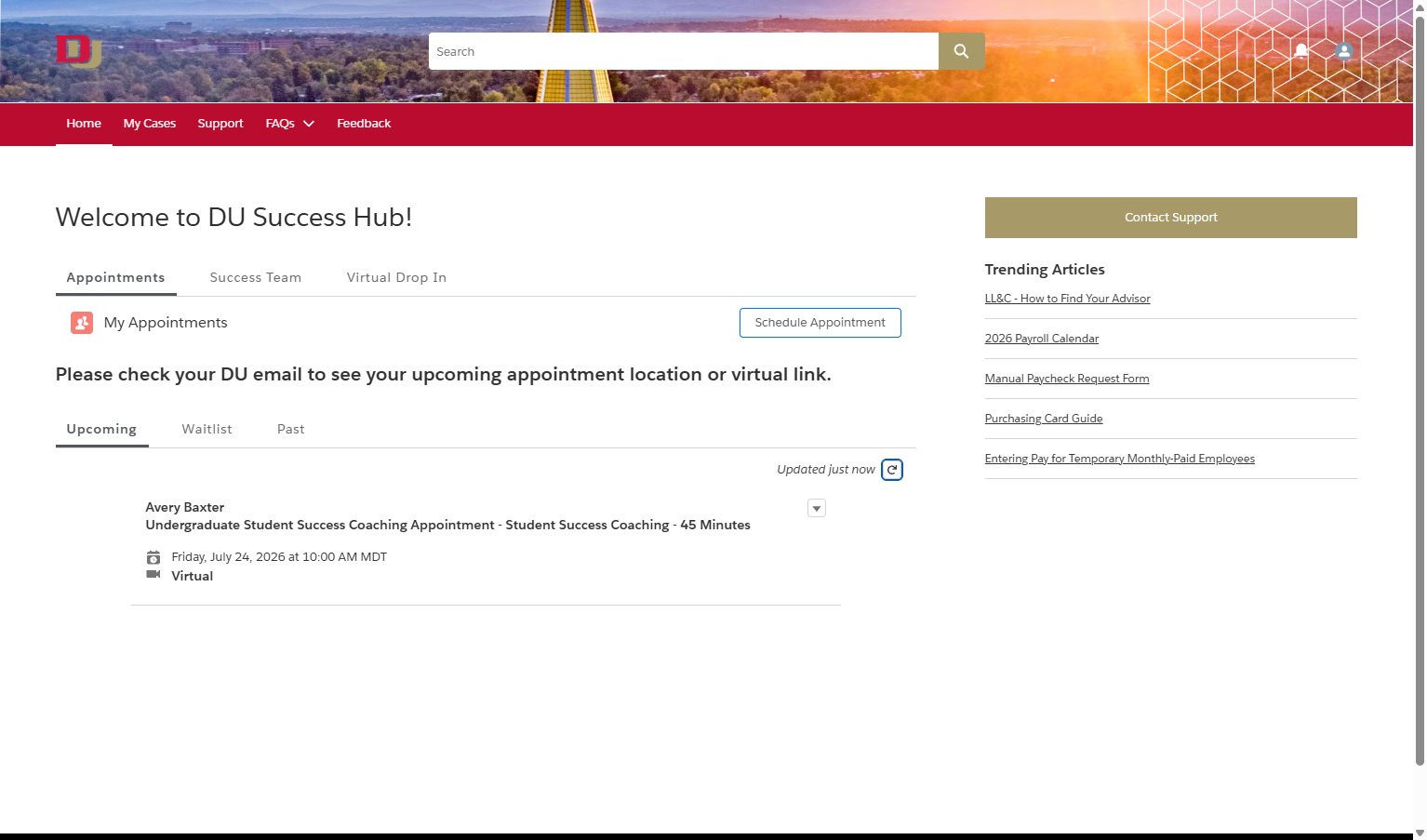Open the notifications bell
The height and width of the screenshot is (840, 1427).
(1301, 51)
